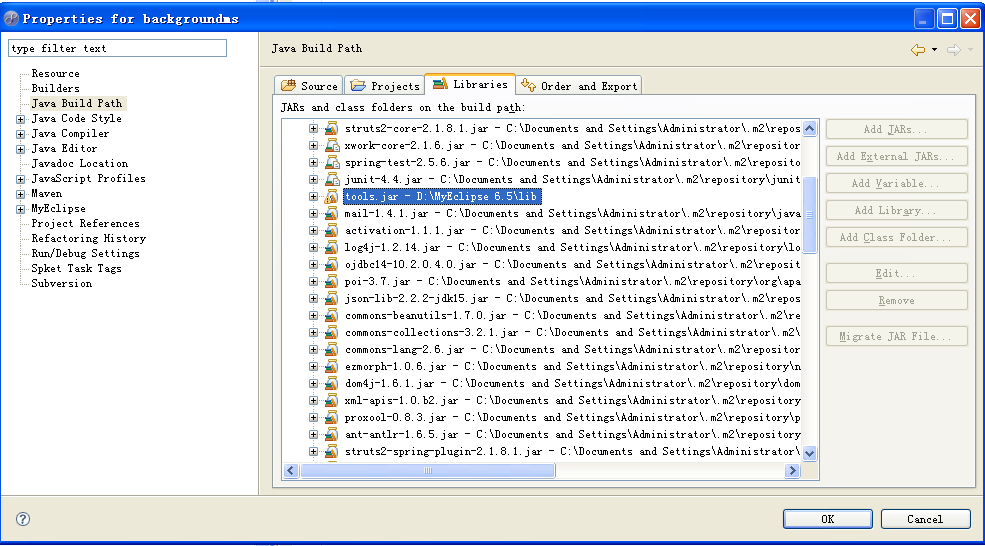Click the jar icon next to junit-4.4.jar
The width and height of the screenshot is (985, 546).
pos(331,180)
